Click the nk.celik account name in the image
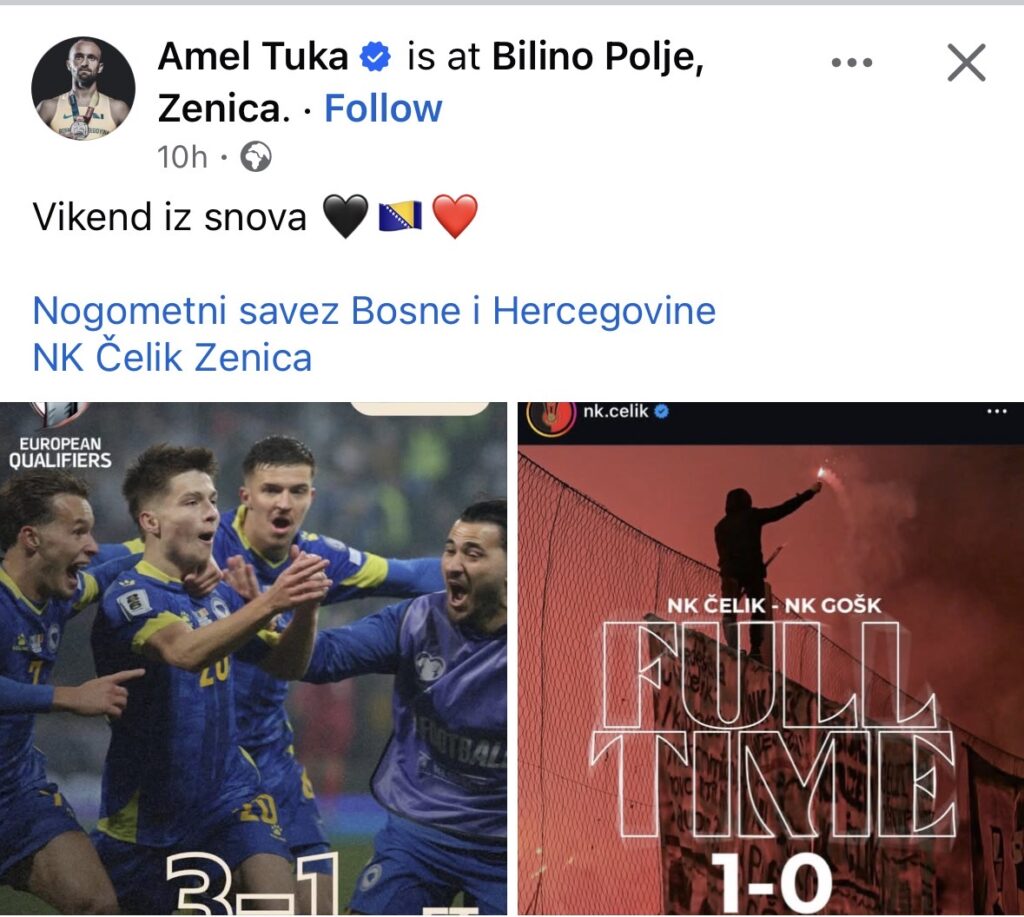 tap(616, 411)
